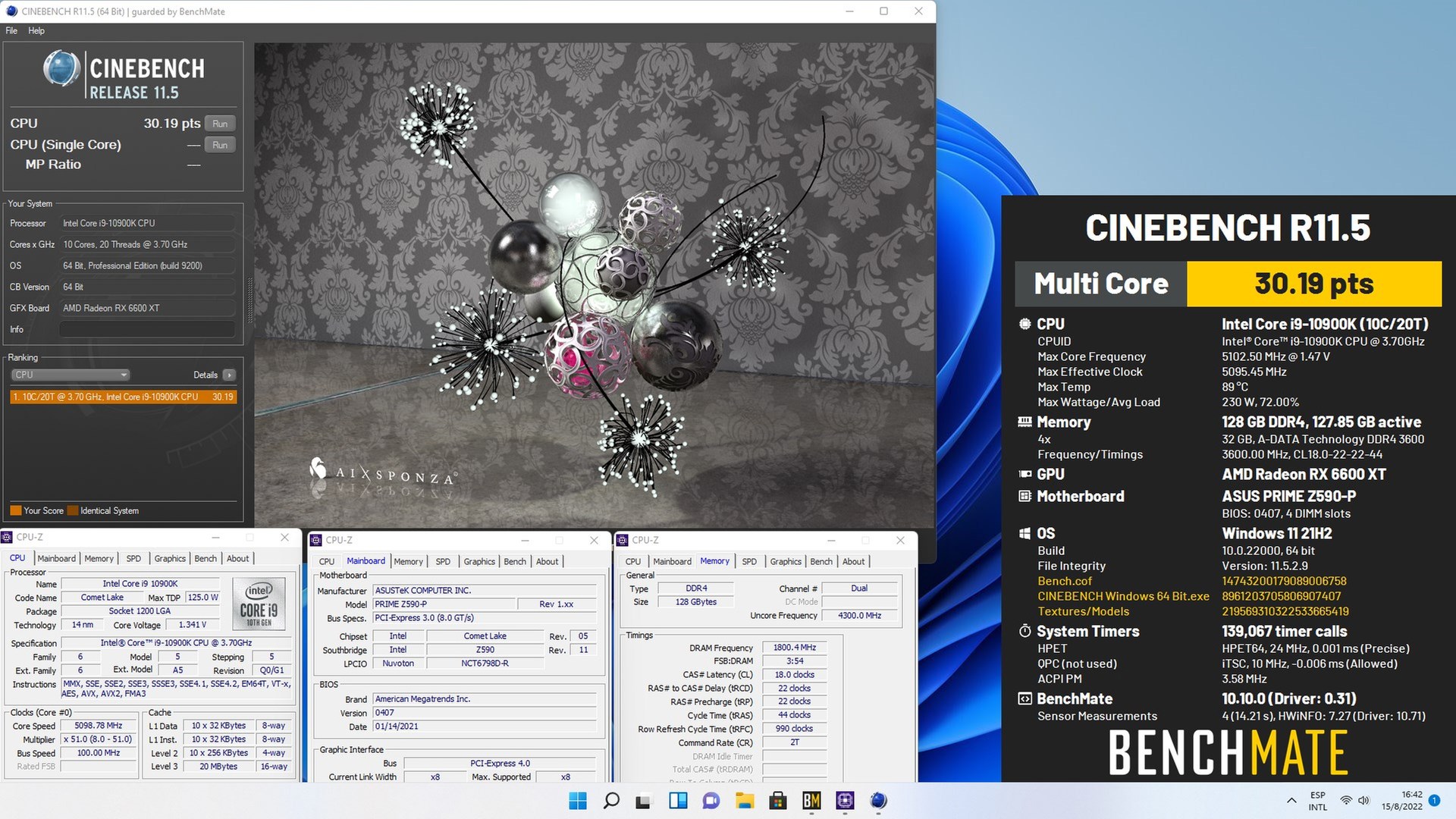Screen dimensions: 1456x819
Task: Switch to Mainboard tab in first CPU-Z window
Action: point(57,558)
